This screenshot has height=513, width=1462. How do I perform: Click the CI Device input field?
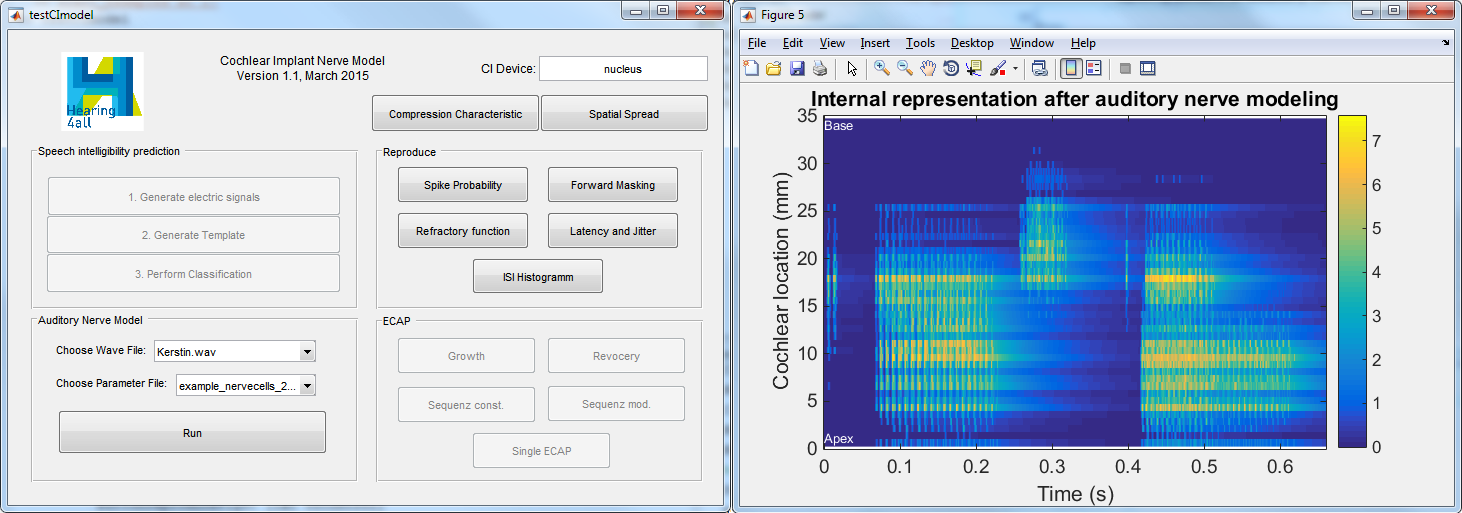tap(623, 69)
